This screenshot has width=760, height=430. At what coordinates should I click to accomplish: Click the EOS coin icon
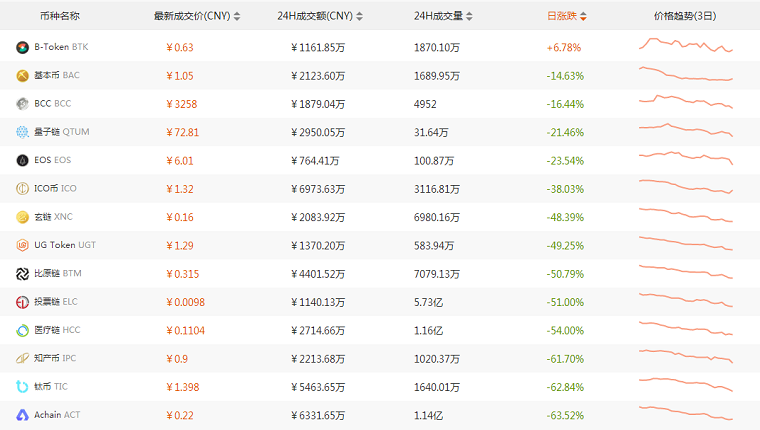click(x=22, y=160)
